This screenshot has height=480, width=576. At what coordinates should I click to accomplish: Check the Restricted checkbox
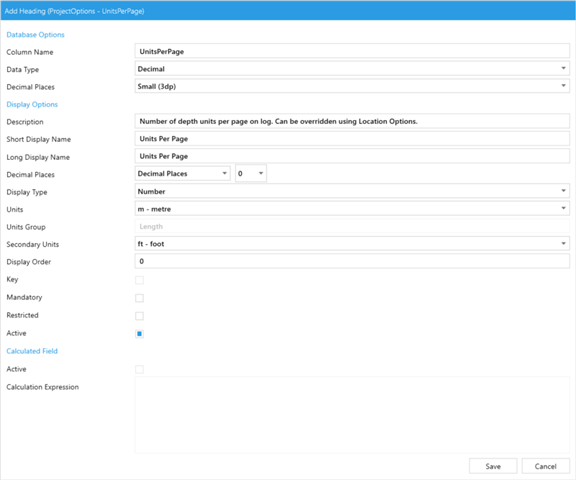pyautogui.click(x=139, y=316)
